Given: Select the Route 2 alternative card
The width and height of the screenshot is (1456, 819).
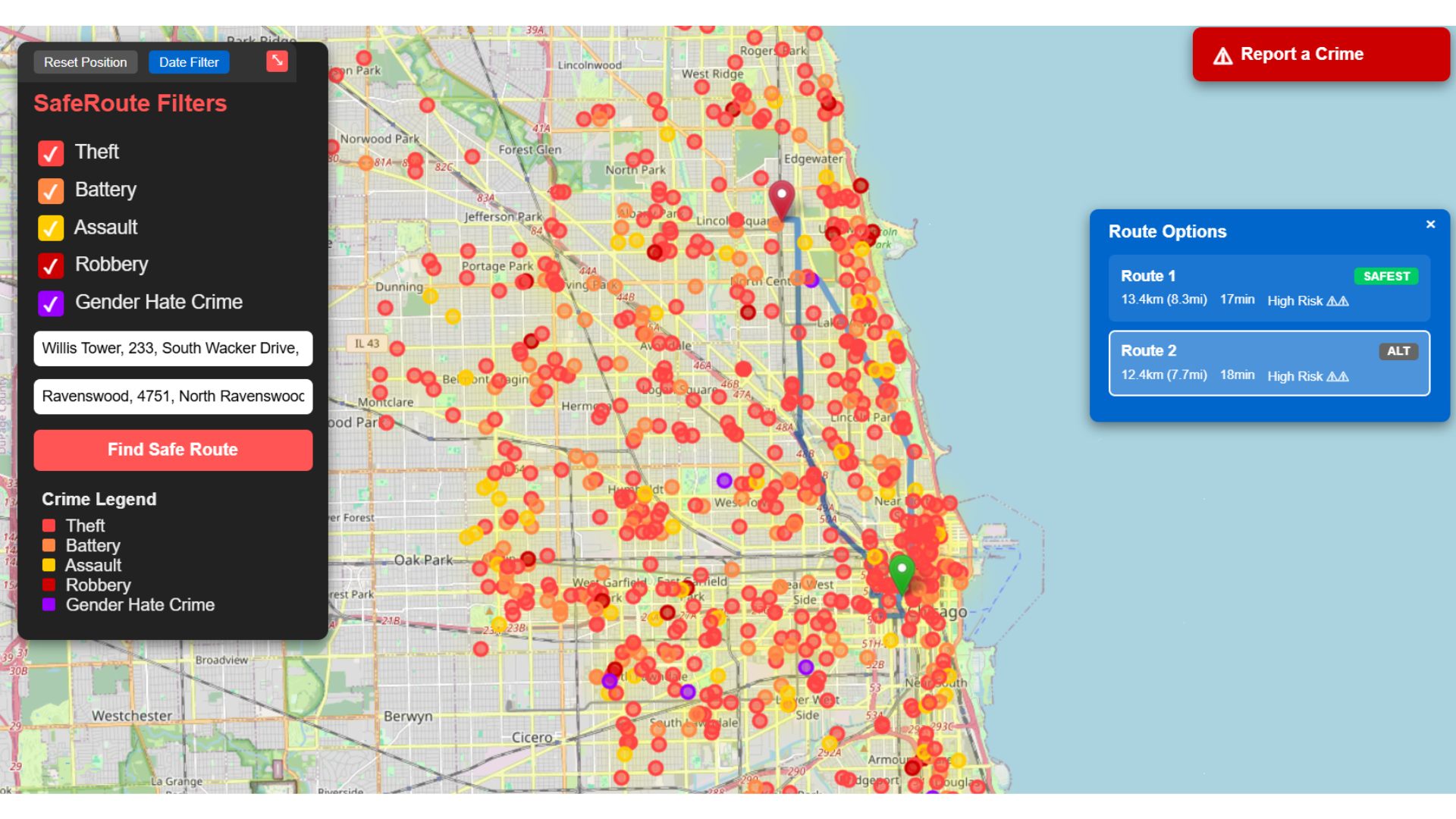Looking at the screenshot, I should click(x=1269, y=363).
